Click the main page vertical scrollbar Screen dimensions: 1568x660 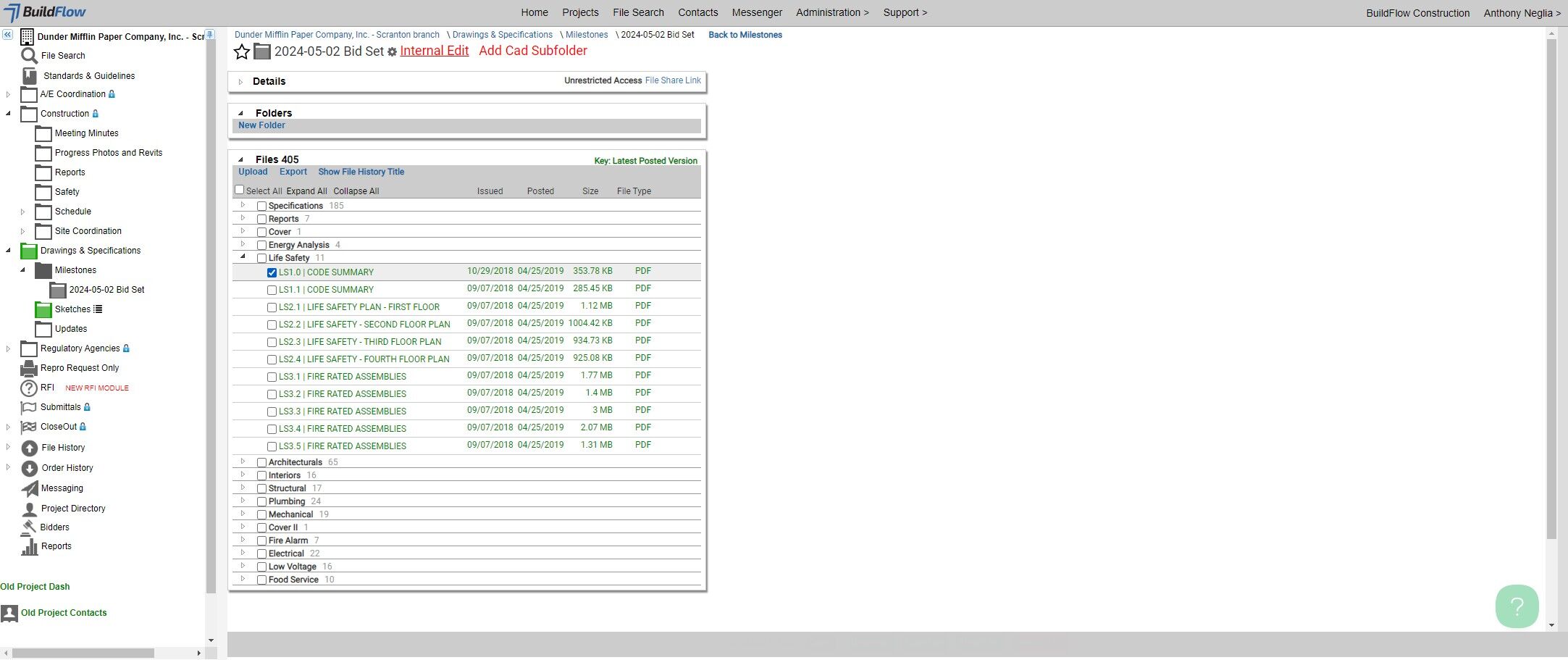(x=1551, y=290)
